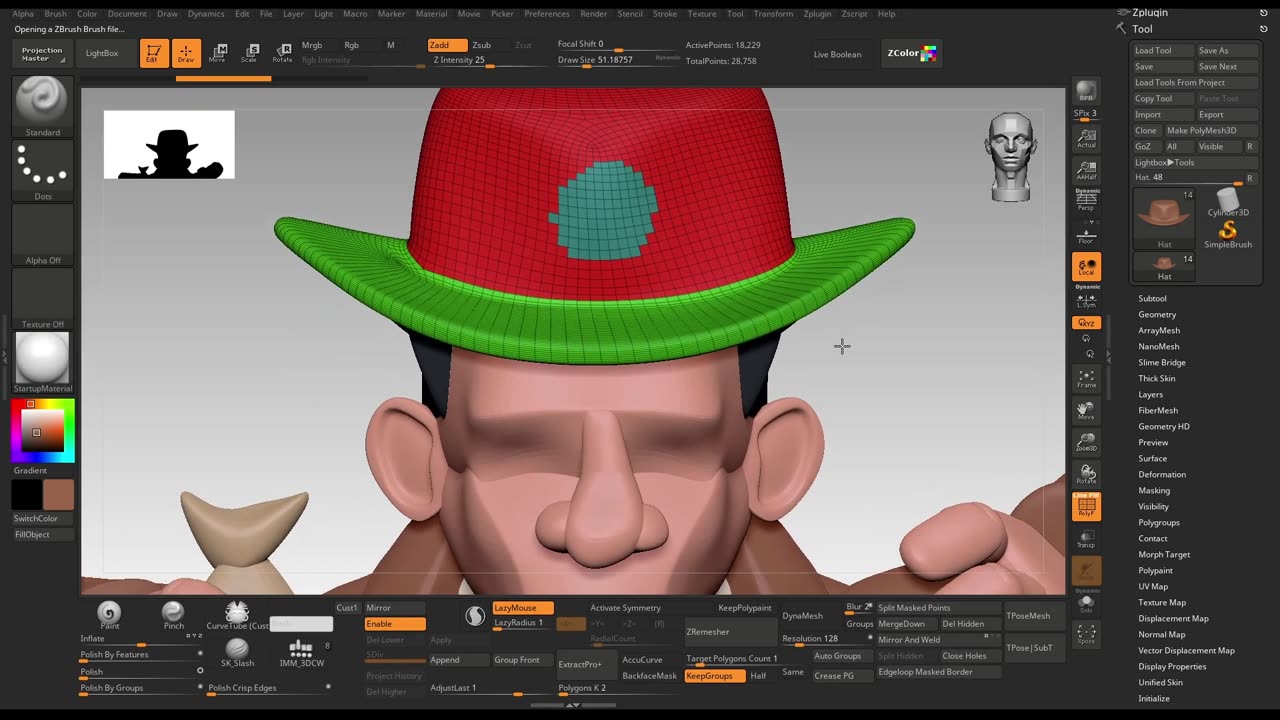Expand the Display Properties section
This screenshot has height=720, width=1280.
[1172, 666]
